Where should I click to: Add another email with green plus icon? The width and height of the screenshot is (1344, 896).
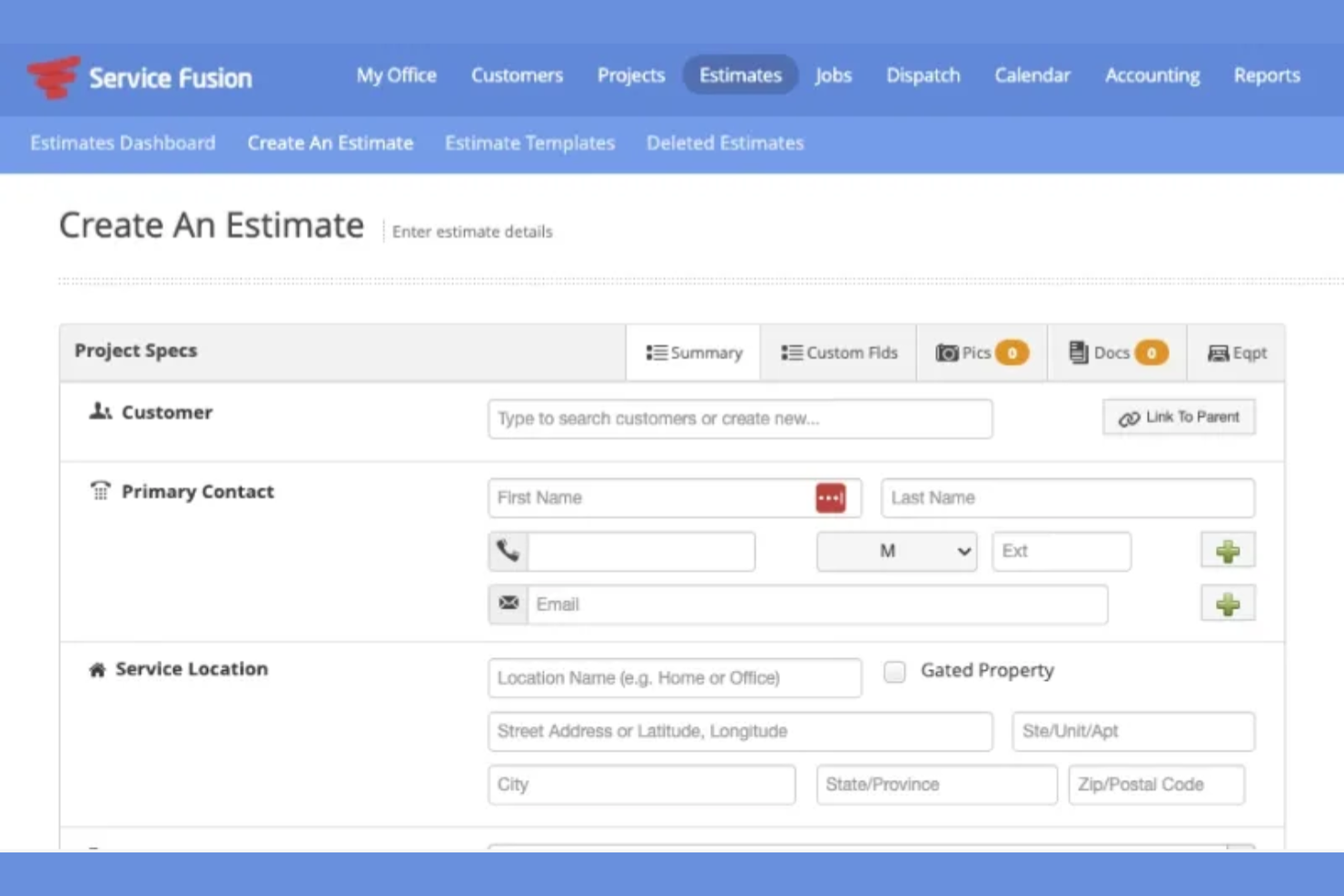tap(1227, 603)
